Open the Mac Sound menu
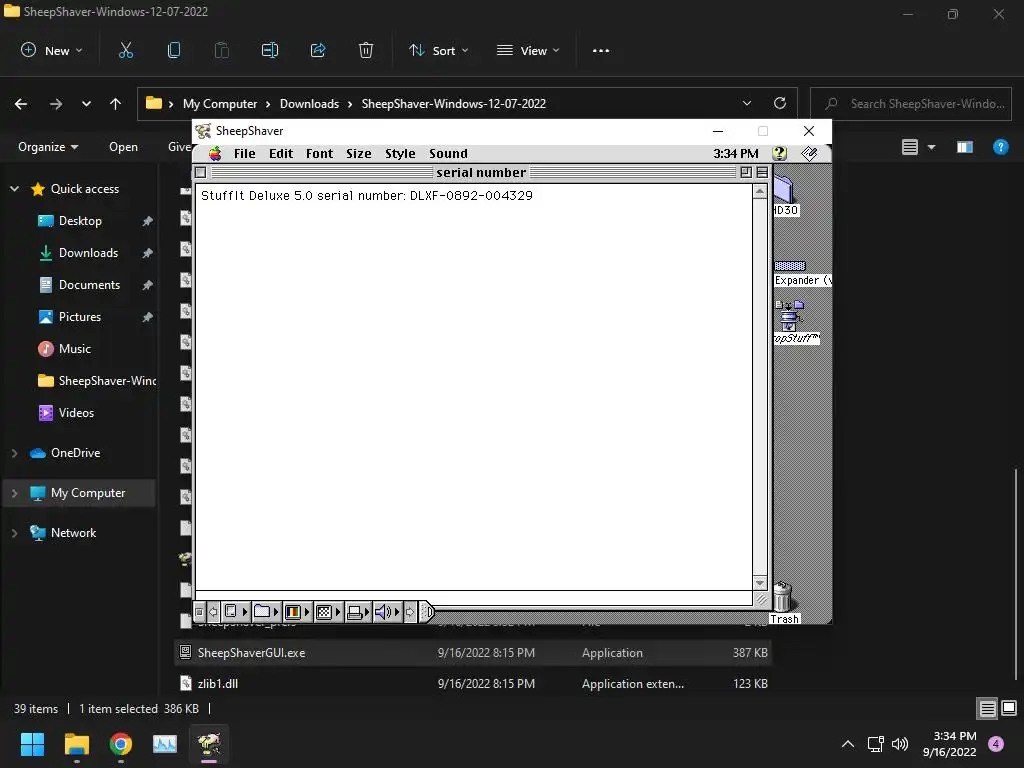This screenshot has width=1024, height=768. (x=448, y=153)
